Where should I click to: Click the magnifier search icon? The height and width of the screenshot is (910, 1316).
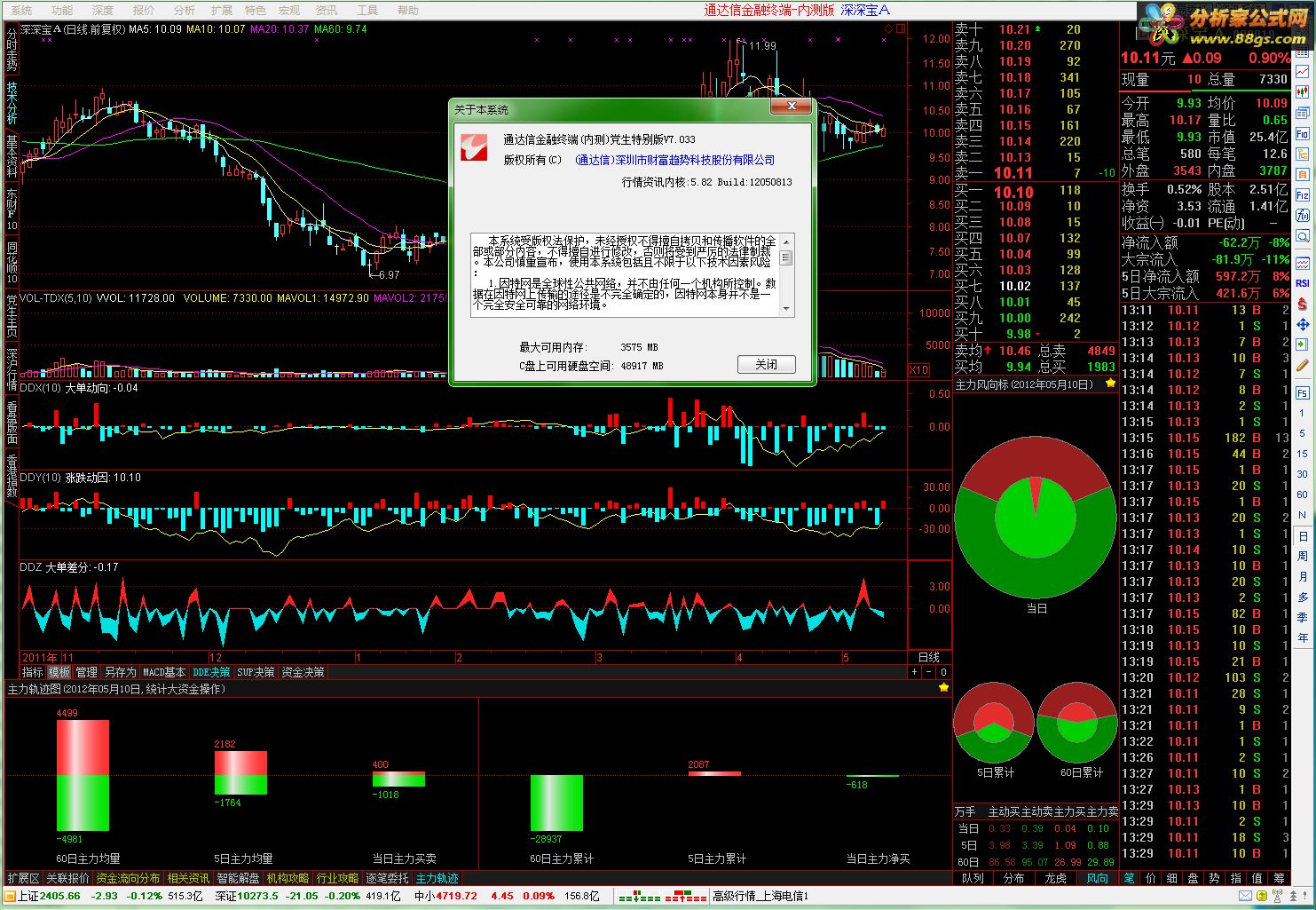coord(1302,235)
